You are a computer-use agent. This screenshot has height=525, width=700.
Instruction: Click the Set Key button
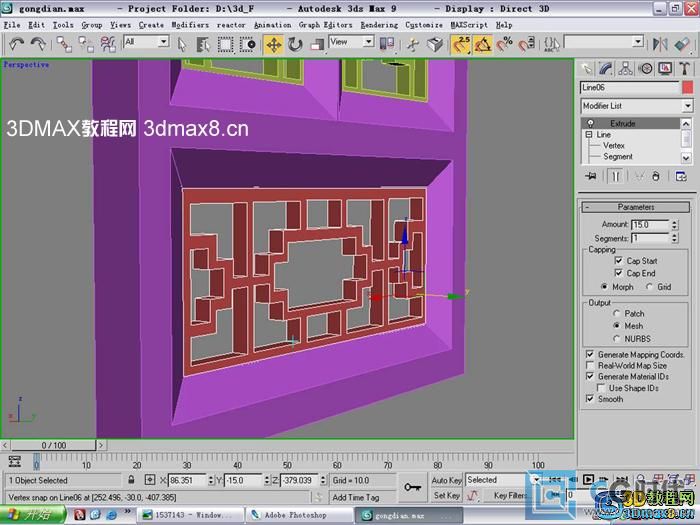[446, 496]
